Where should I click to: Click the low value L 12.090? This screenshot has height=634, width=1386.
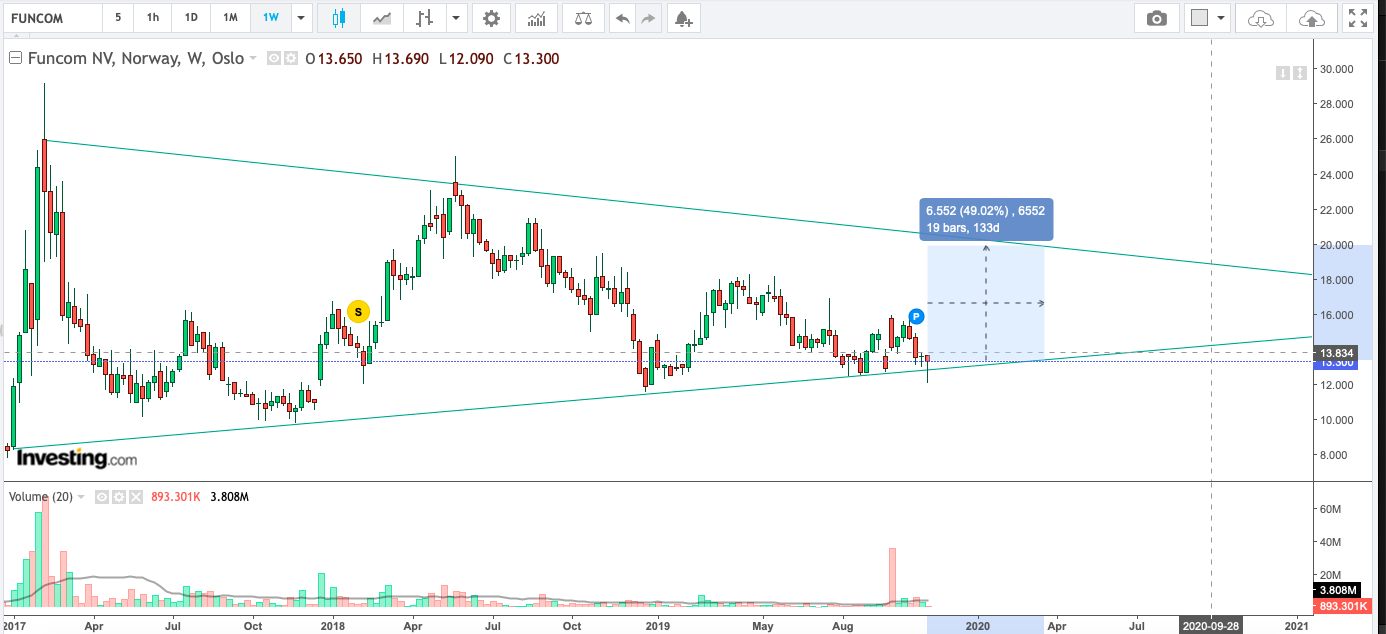coord(466,59)
